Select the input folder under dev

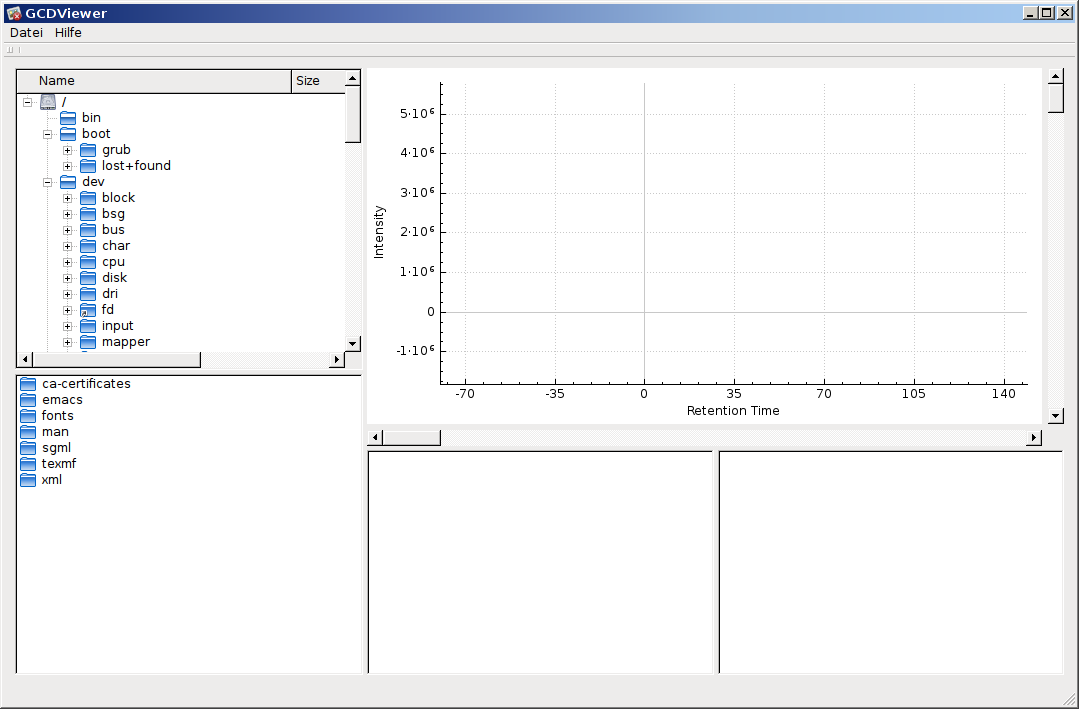click(x=119, y=325)
